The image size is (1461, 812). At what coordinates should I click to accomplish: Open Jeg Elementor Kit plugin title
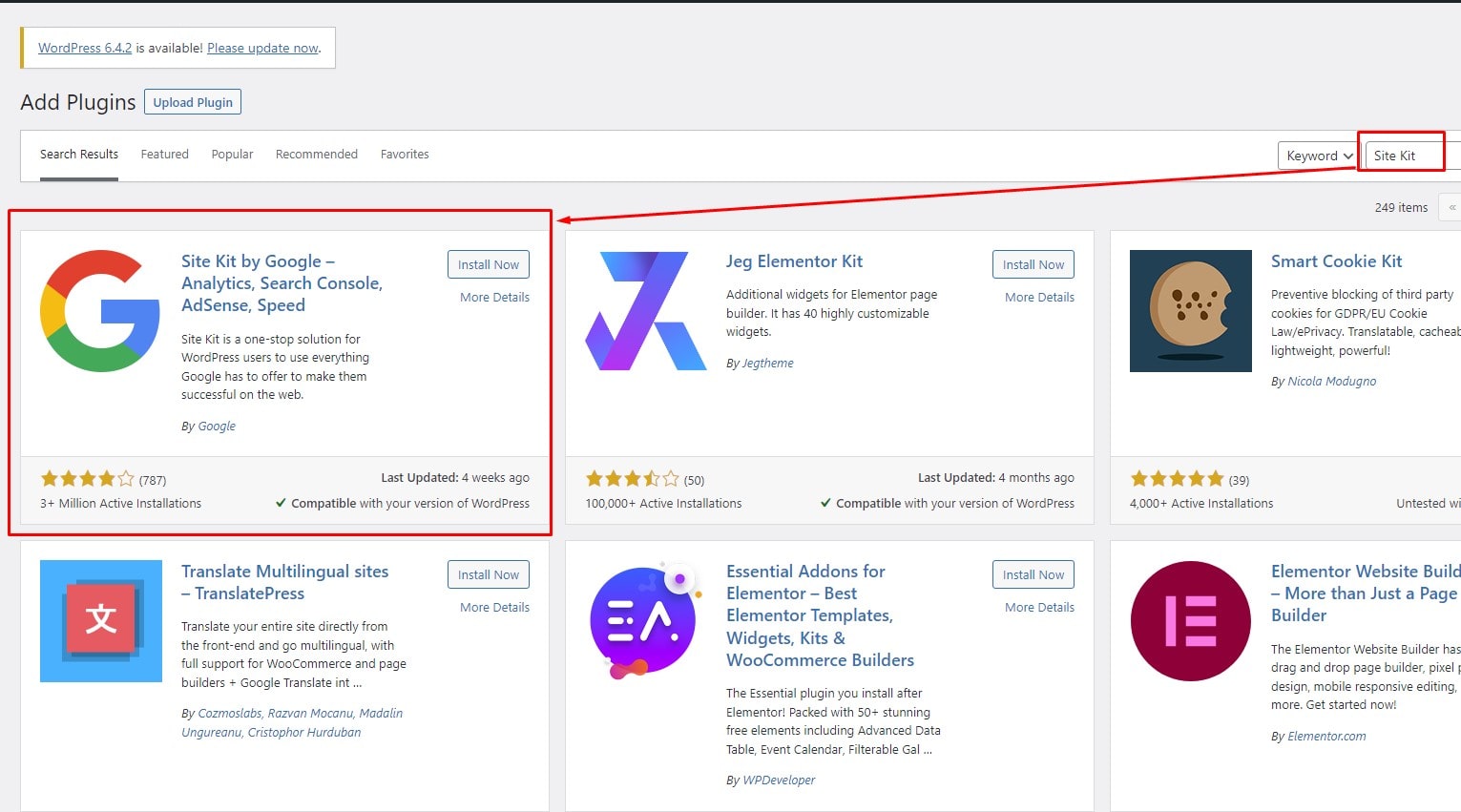794,261
